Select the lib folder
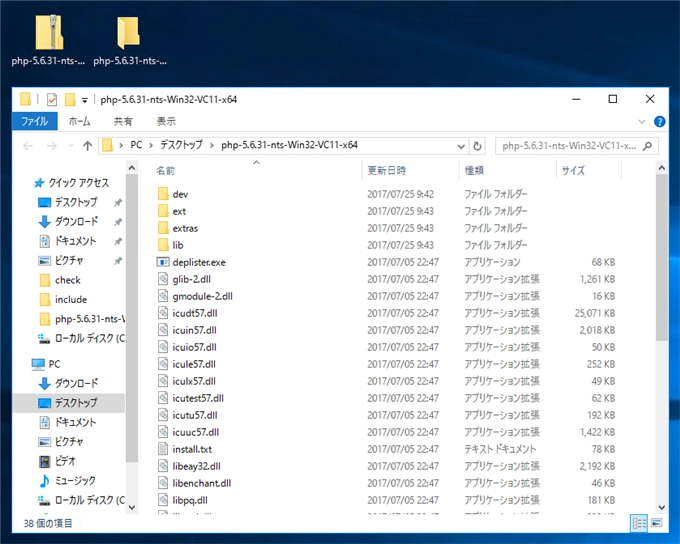Viewport: 680px width, 544px height. coord(170,245)
